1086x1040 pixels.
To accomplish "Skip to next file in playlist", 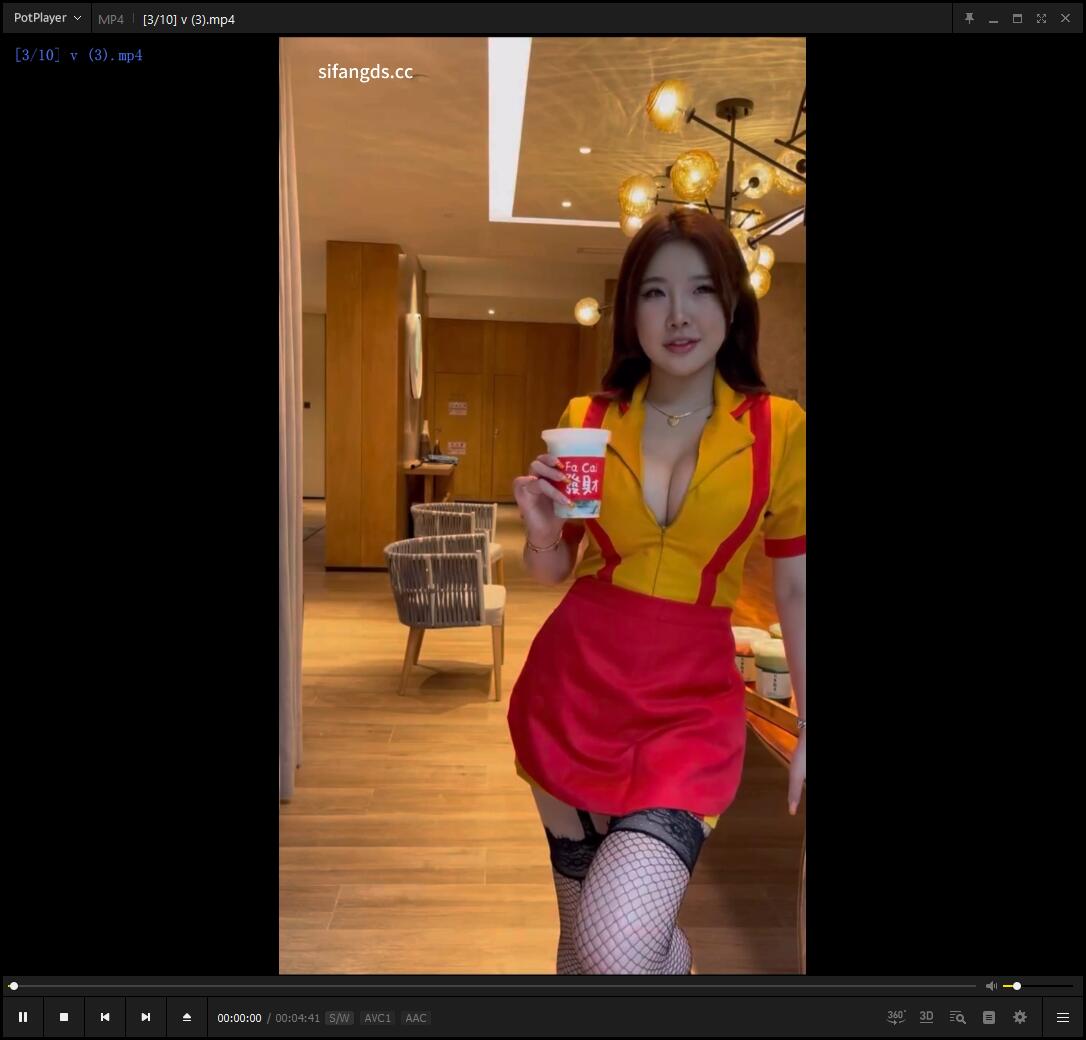I will click(x=146, y=1017).
